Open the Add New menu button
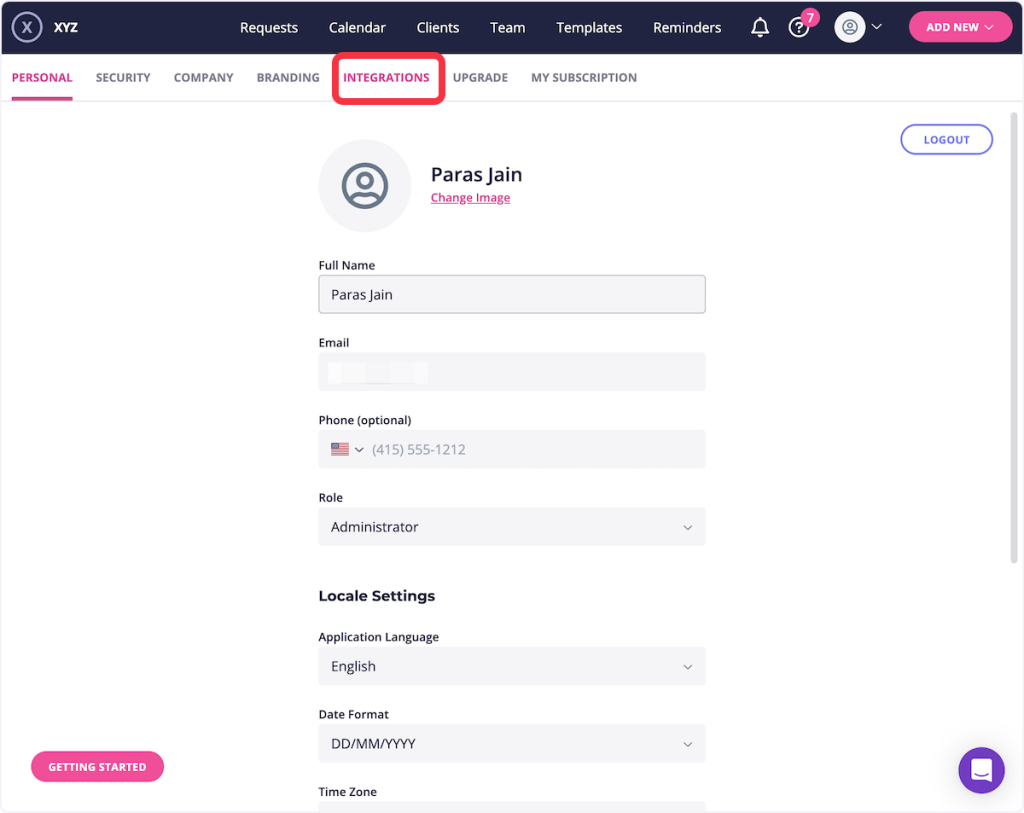 pyautogui.click(x=959, y=27)
